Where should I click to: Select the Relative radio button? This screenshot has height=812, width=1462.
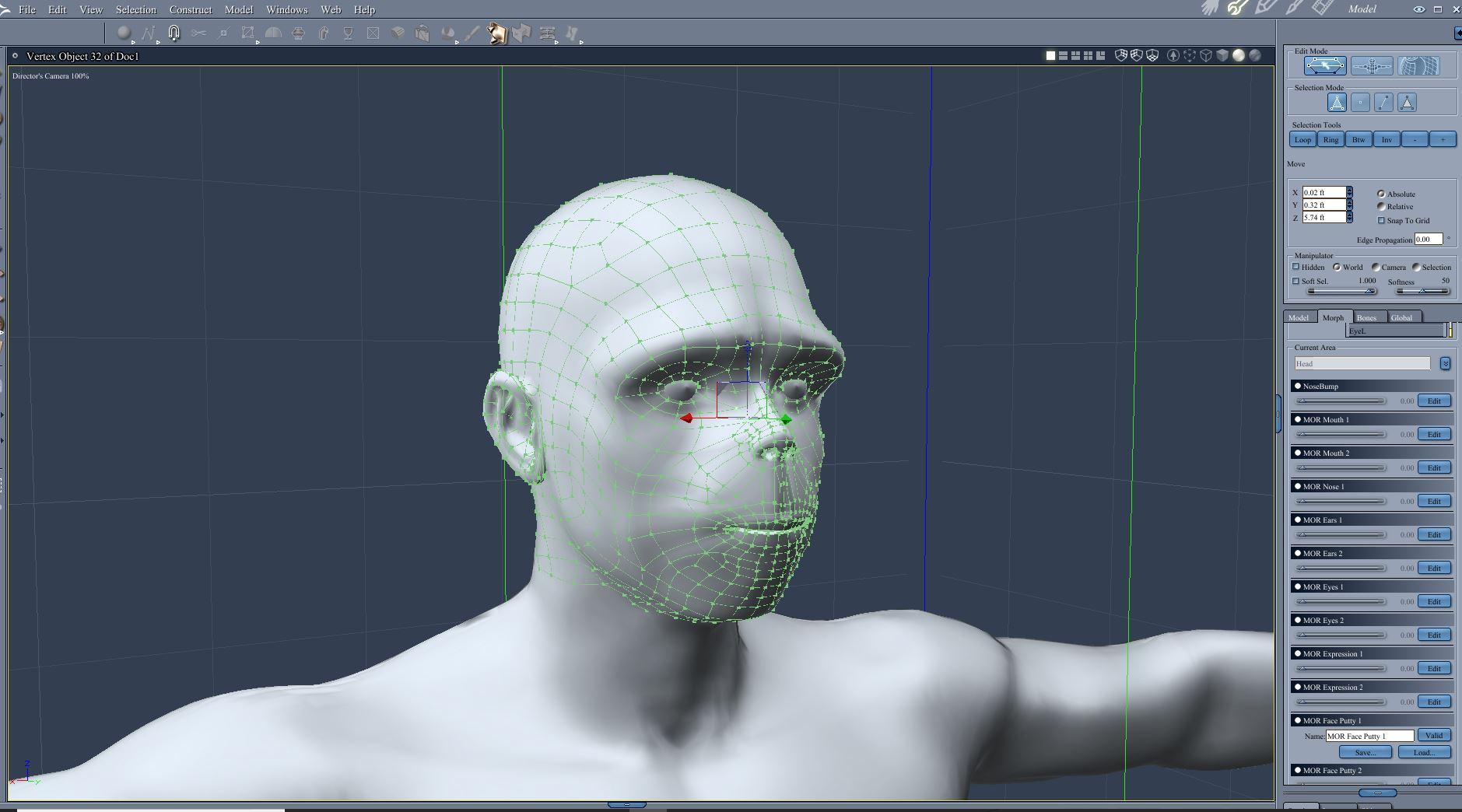tap(1381, 206)
